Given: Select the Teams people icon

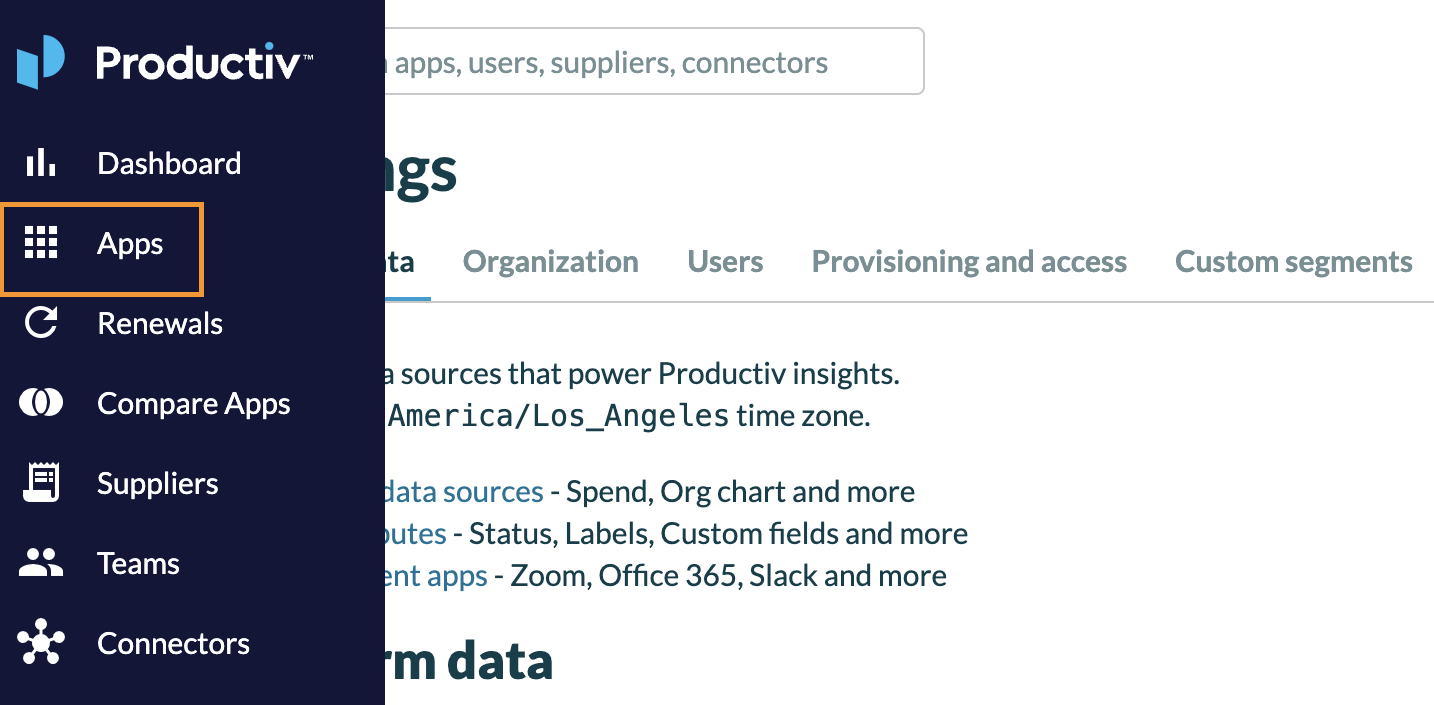Looking at the screenshot, I should [41, 562].
